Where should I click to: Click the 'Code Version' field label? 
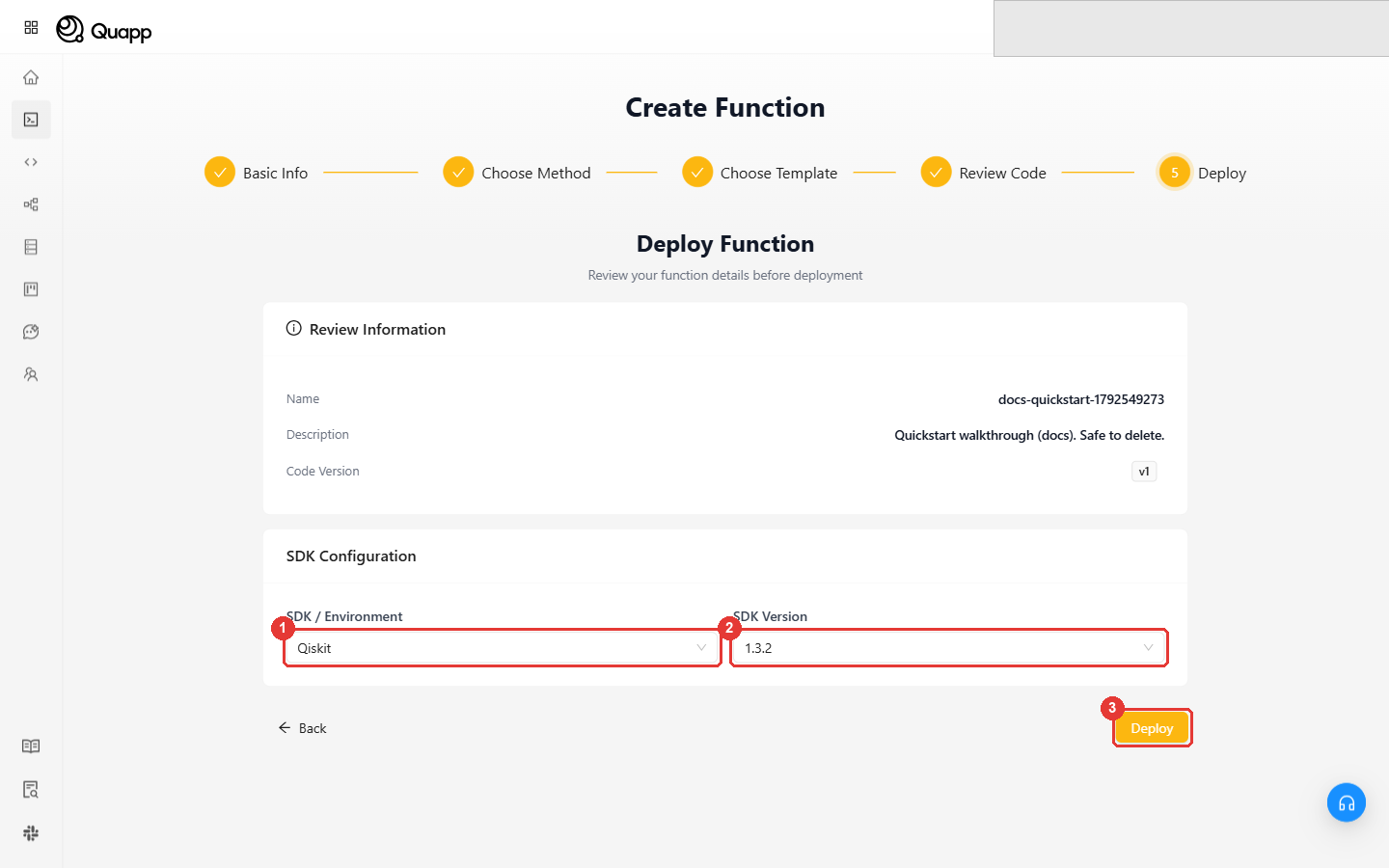323,472
